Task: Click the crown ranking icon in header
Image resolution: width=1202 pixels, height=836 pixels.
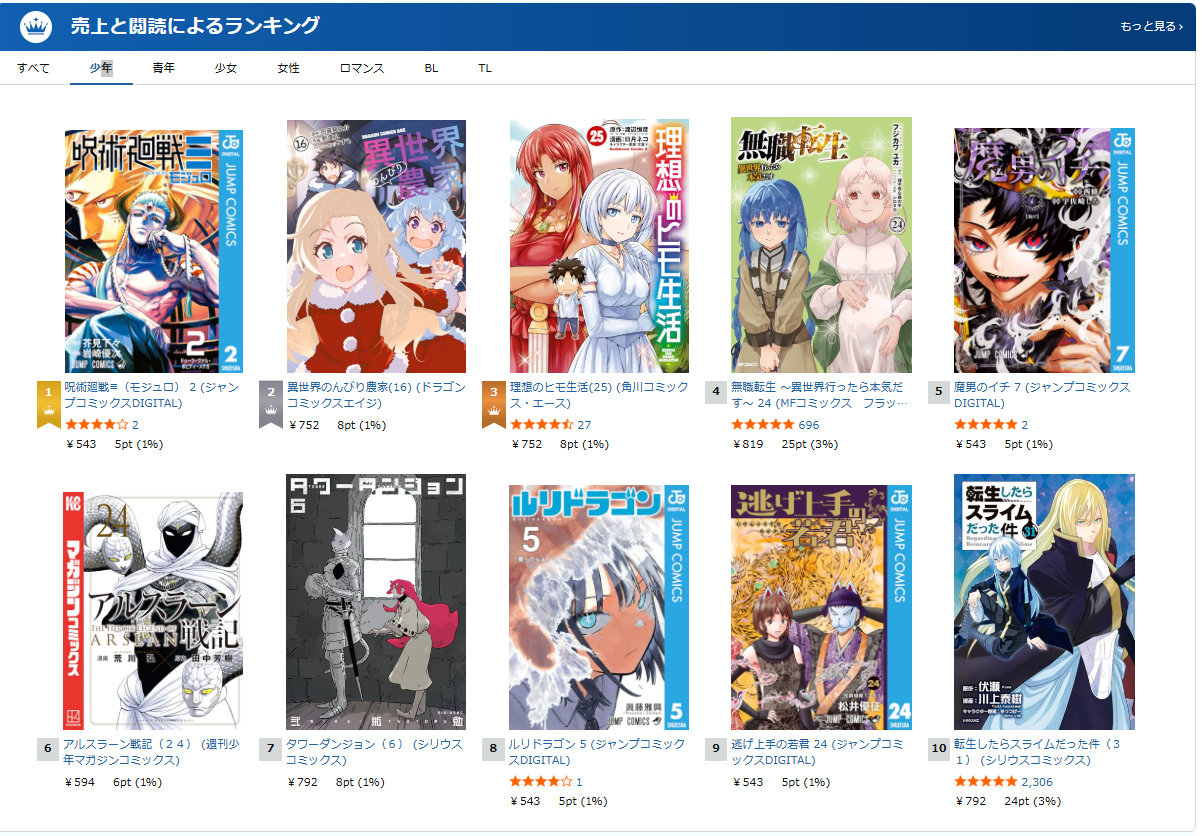Action: point(36,25)
